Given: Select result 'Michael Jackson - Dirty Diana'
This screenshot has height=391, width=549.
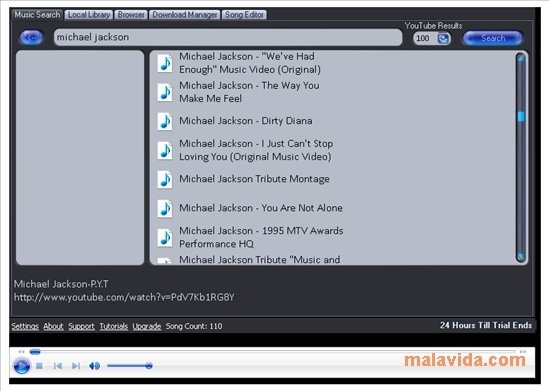Looking at the screenshot, I should (245, 121).
